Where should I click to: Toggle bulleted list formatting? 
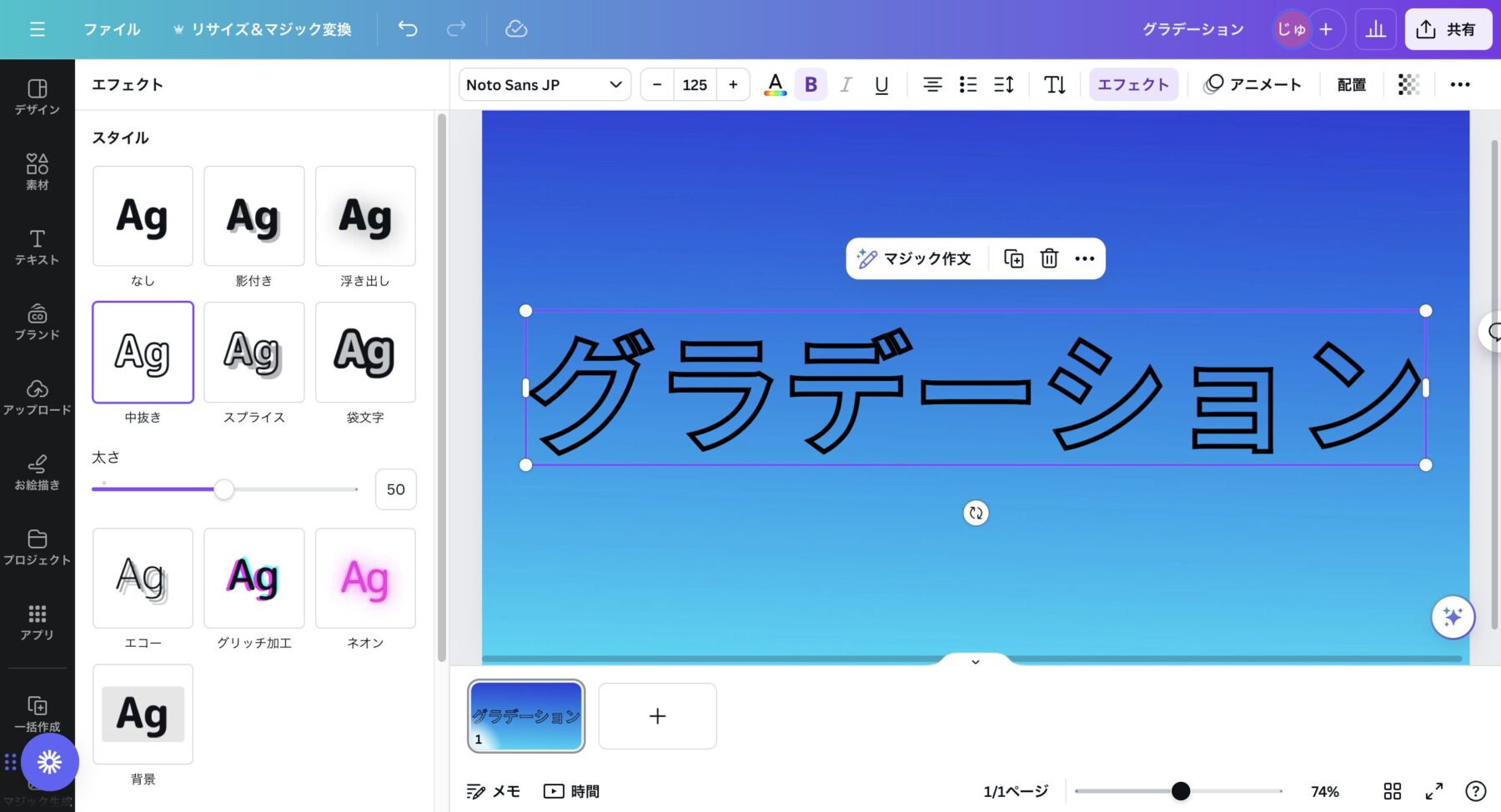click(968, 84)
